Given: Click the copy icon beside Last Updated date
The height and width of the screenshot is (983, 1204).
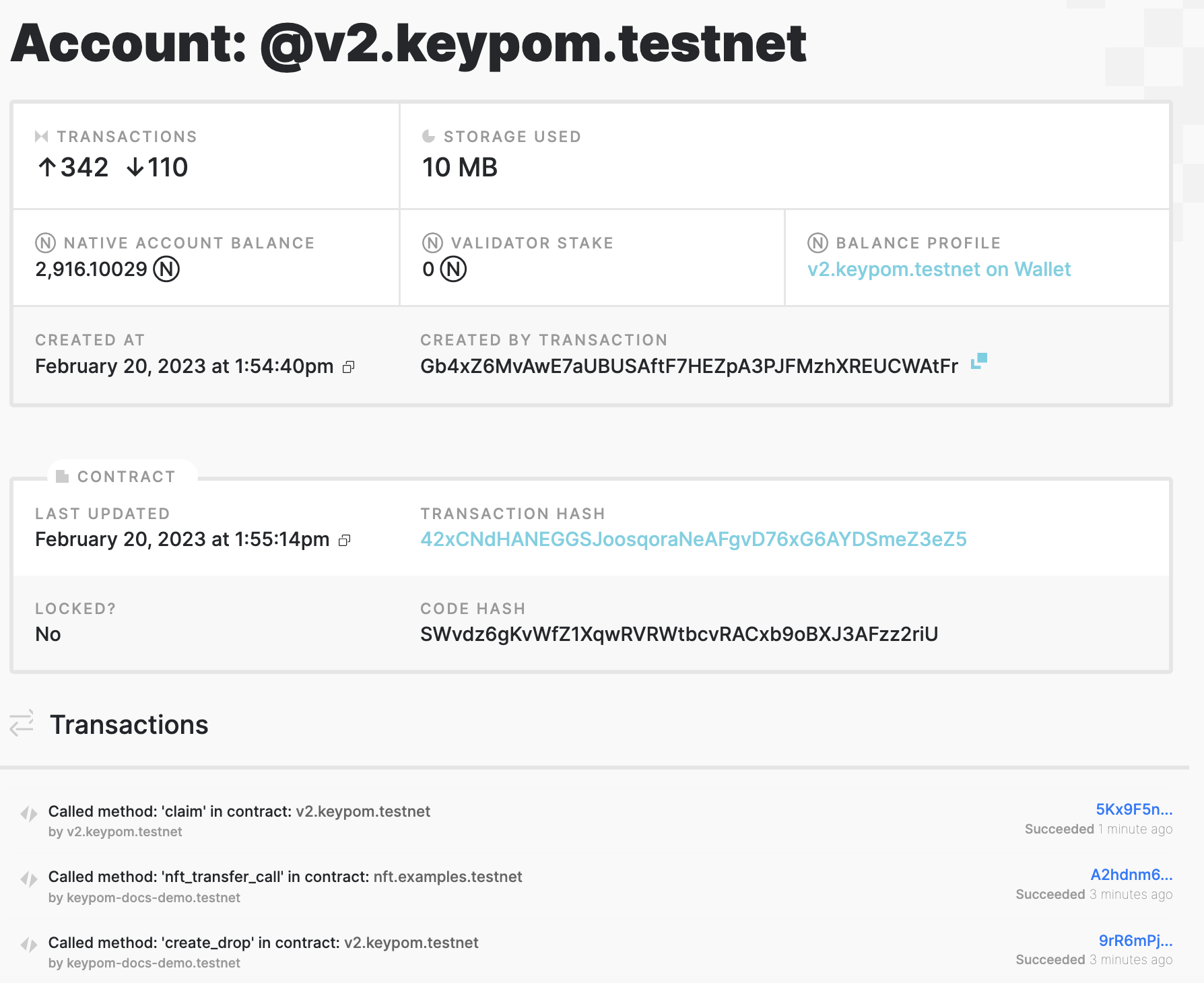Looking at the screenshot, I should pyautogui.click(x=345, y=541).
